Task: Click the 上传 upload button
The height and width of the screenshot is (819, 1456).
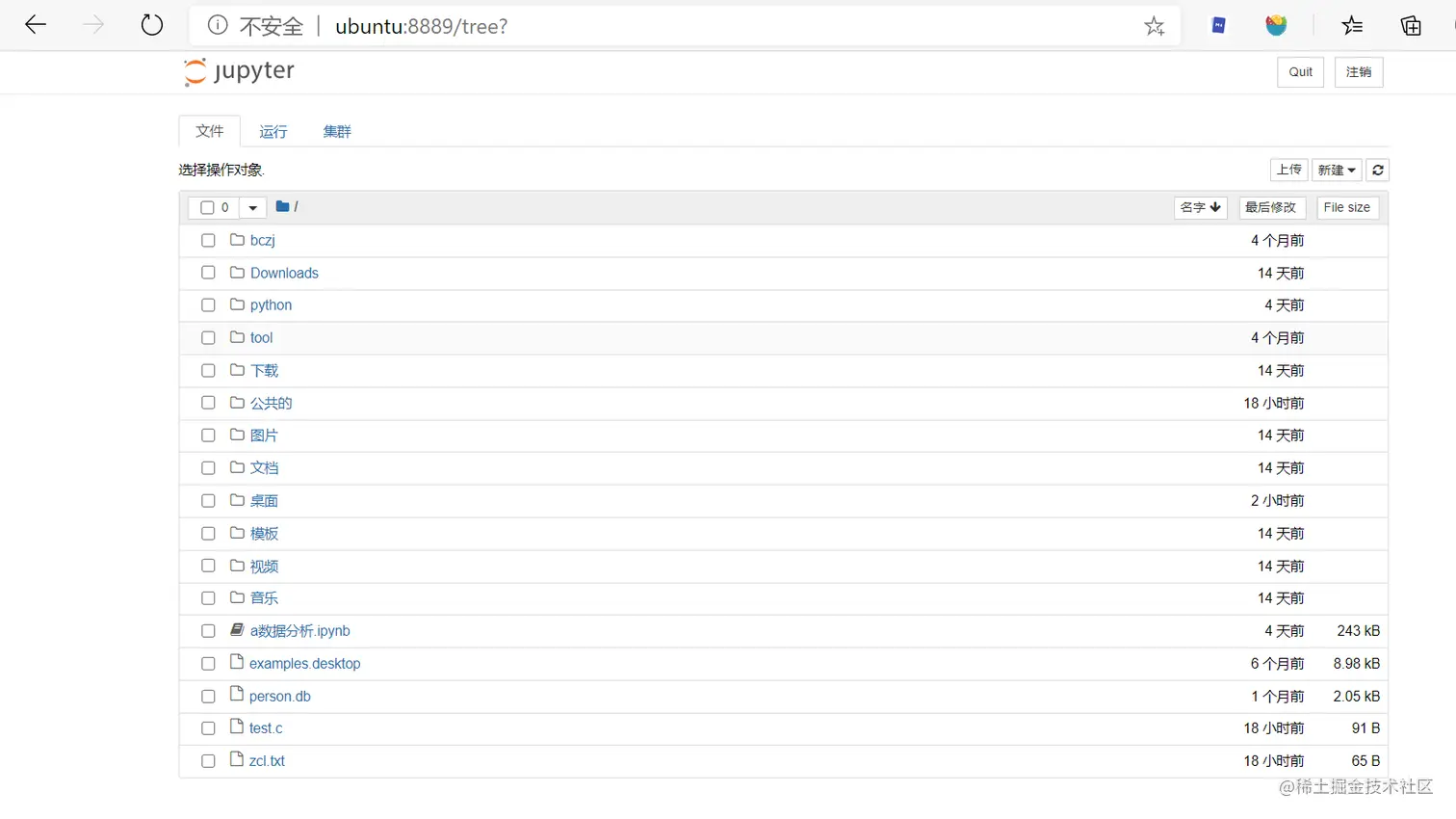Action: click(1289, 170)
